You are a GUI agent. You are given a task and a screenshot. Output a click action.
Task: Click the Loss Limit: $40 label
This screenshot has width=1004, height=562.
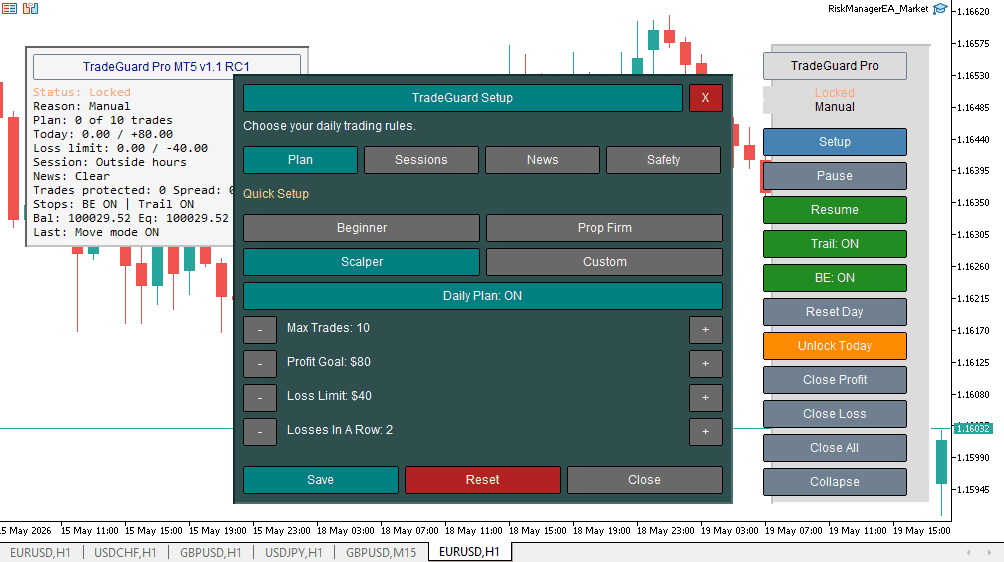pyautogui.click(x=329, y=396)
